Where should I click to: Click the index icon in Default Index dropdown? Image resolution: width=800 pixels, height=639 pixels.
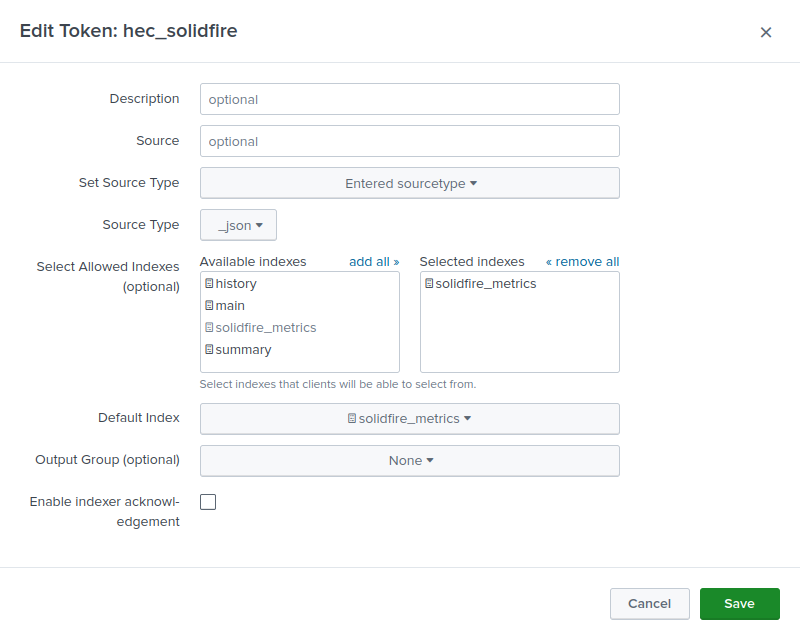[352, 418]
